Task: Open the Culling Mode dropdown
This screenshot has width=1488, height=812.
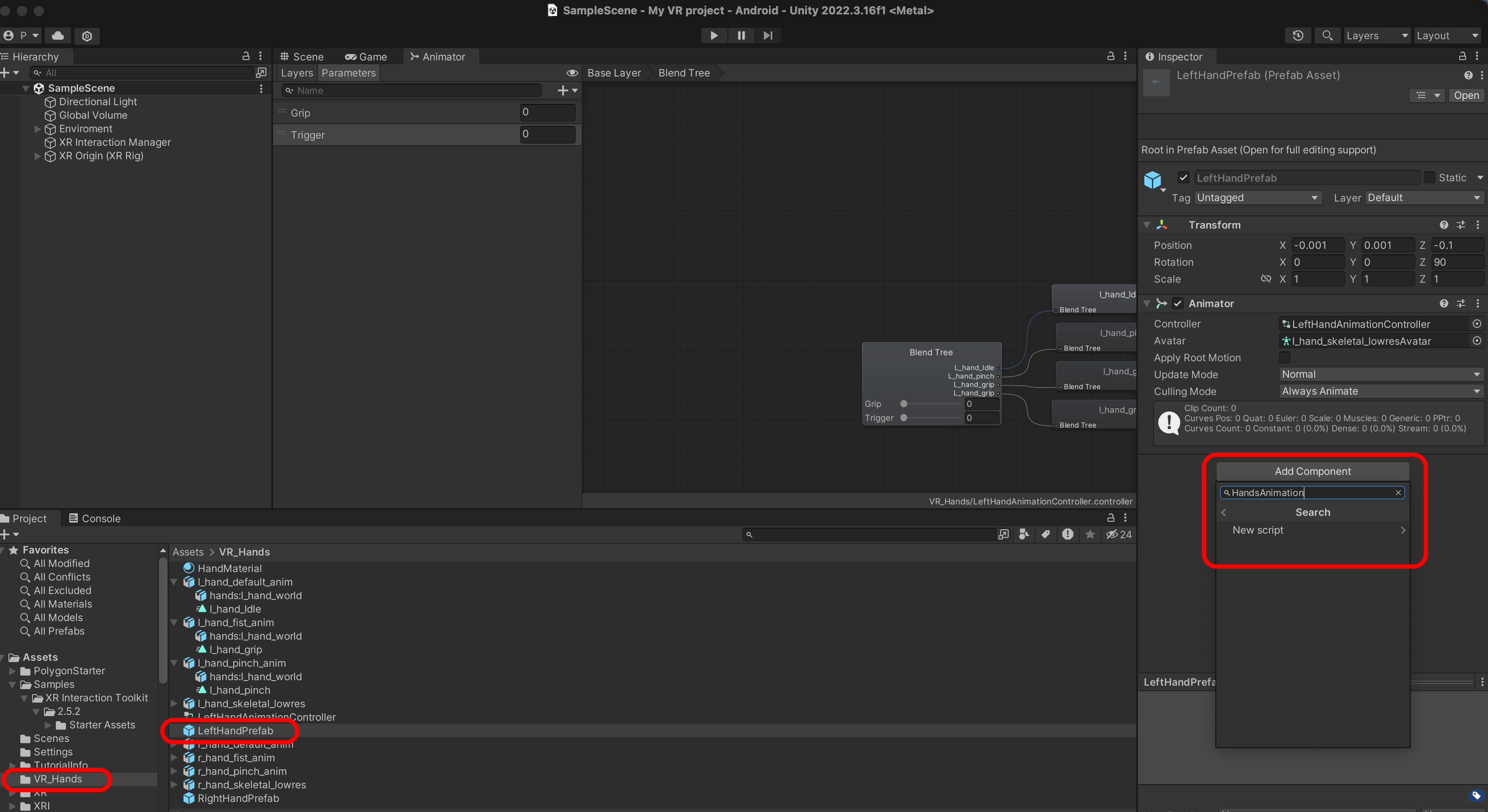Action: (1380, 391)
